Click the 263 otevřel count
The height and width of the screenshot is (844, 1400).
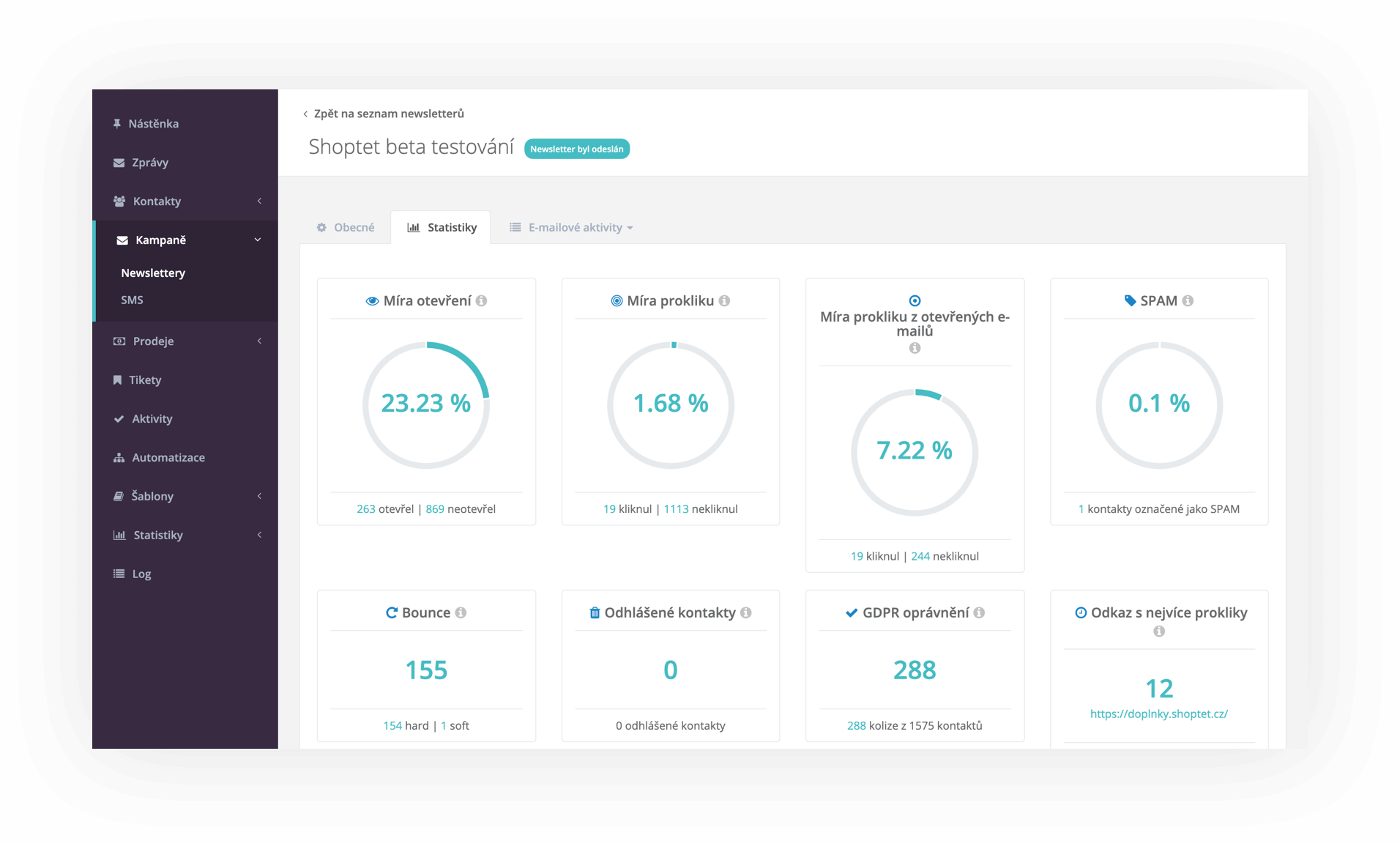pyautogui.click(x=365, y=509)
